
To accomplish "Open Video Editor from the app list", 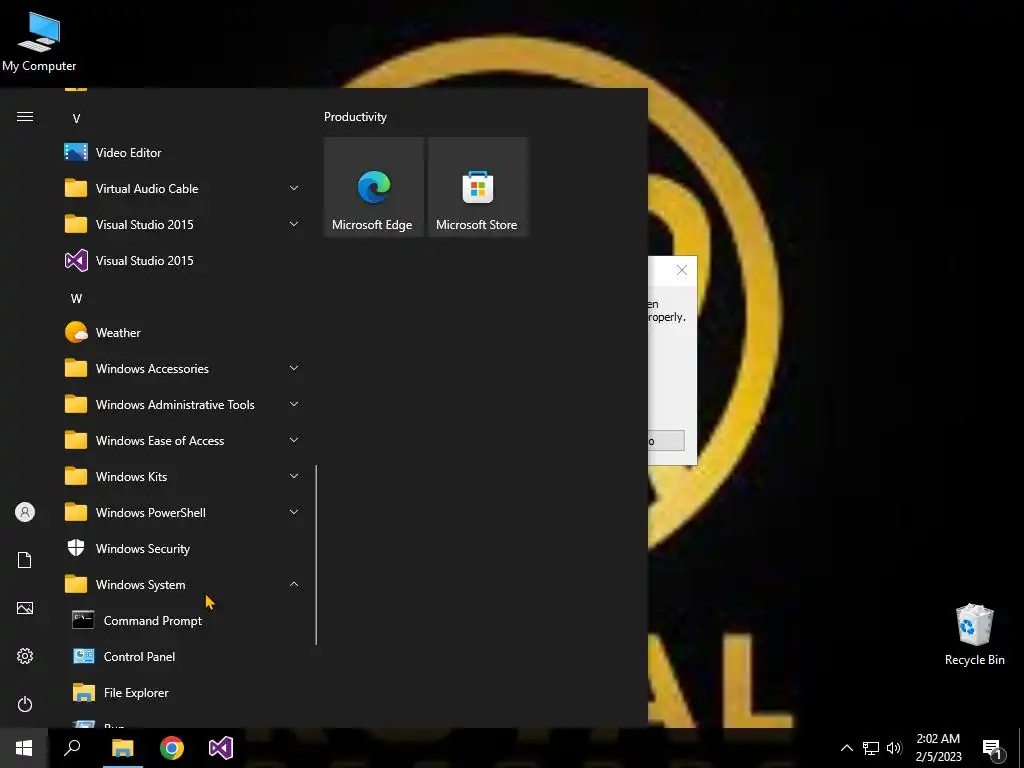I will (183, 153).
